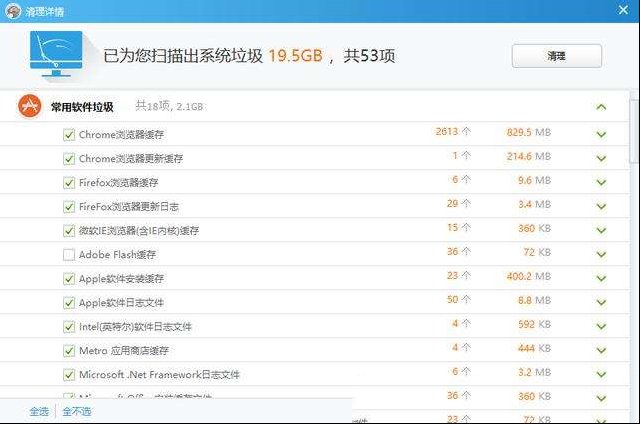Click the orange common software junk icon
Viewport: 640px width, 424px height.
click(x=29, y=106)
